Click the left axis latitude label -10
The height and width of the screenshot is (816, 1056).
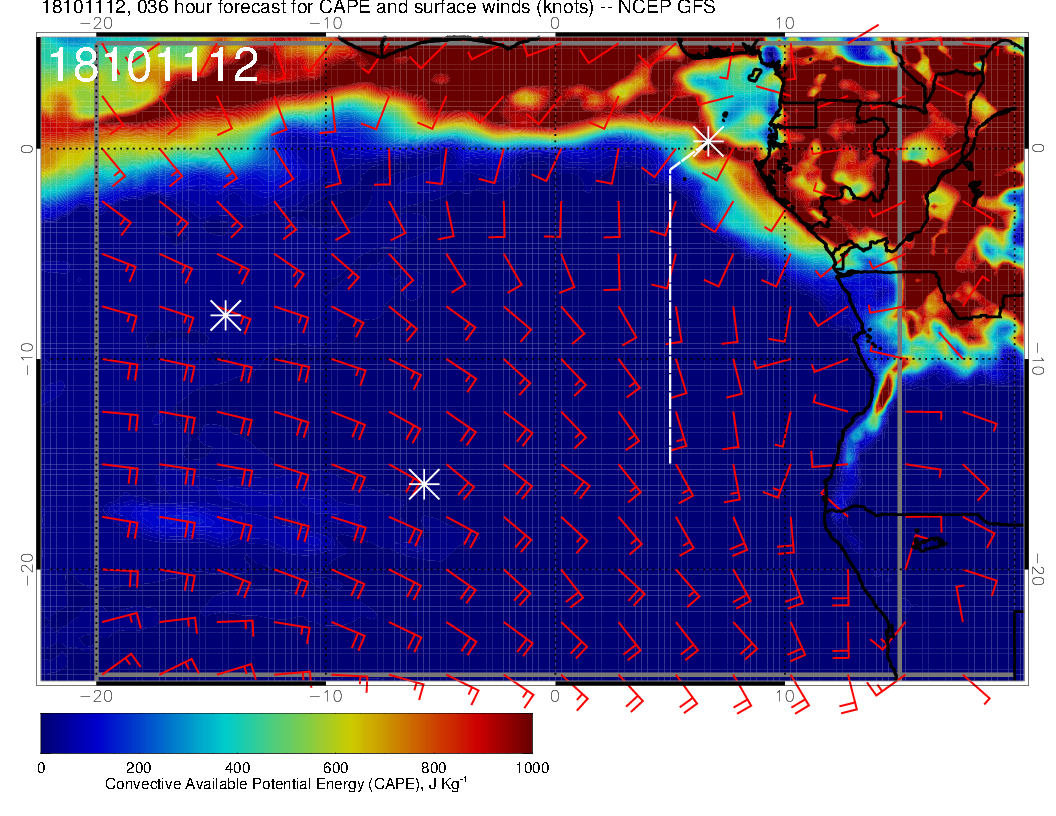coord(26,359)
